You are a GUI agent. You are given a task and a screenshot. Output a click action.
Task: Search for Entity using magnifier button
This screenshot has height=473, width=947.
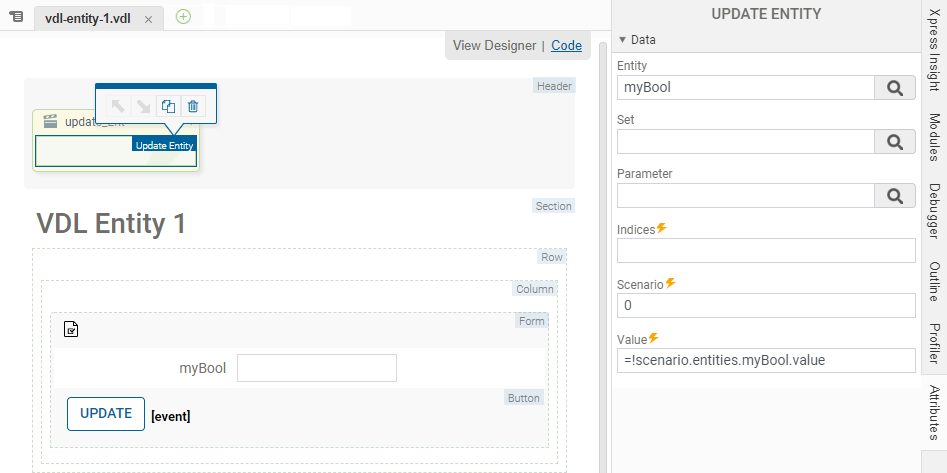[x=895, y=88]
